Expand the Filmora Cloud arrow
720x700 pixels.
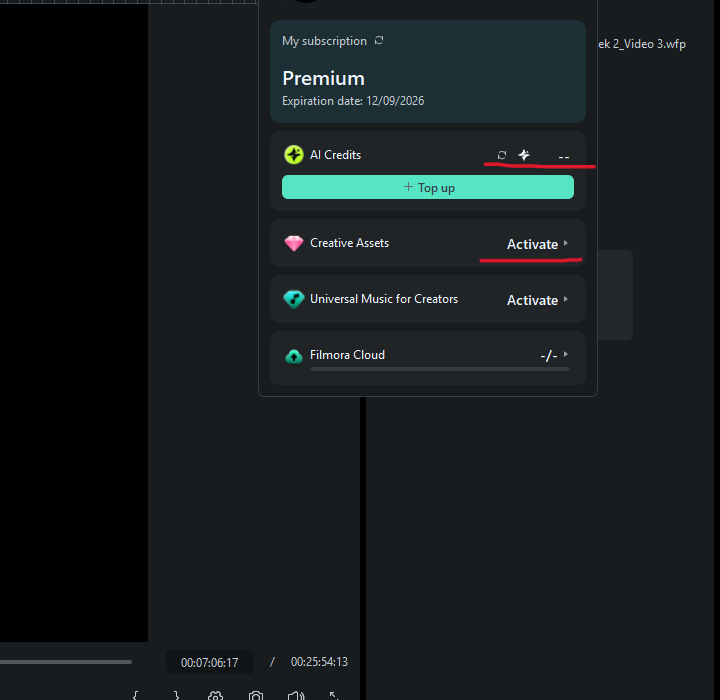pos(566,355)
